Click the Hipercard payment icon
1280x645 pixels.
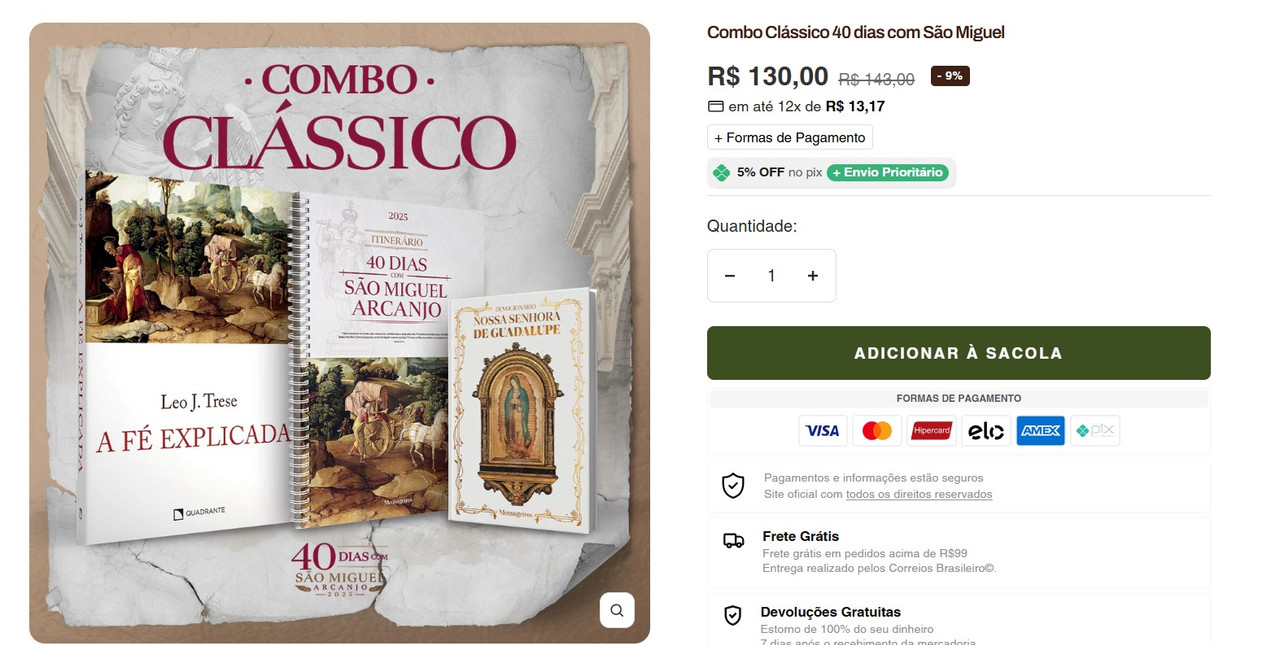coord(932,431)
